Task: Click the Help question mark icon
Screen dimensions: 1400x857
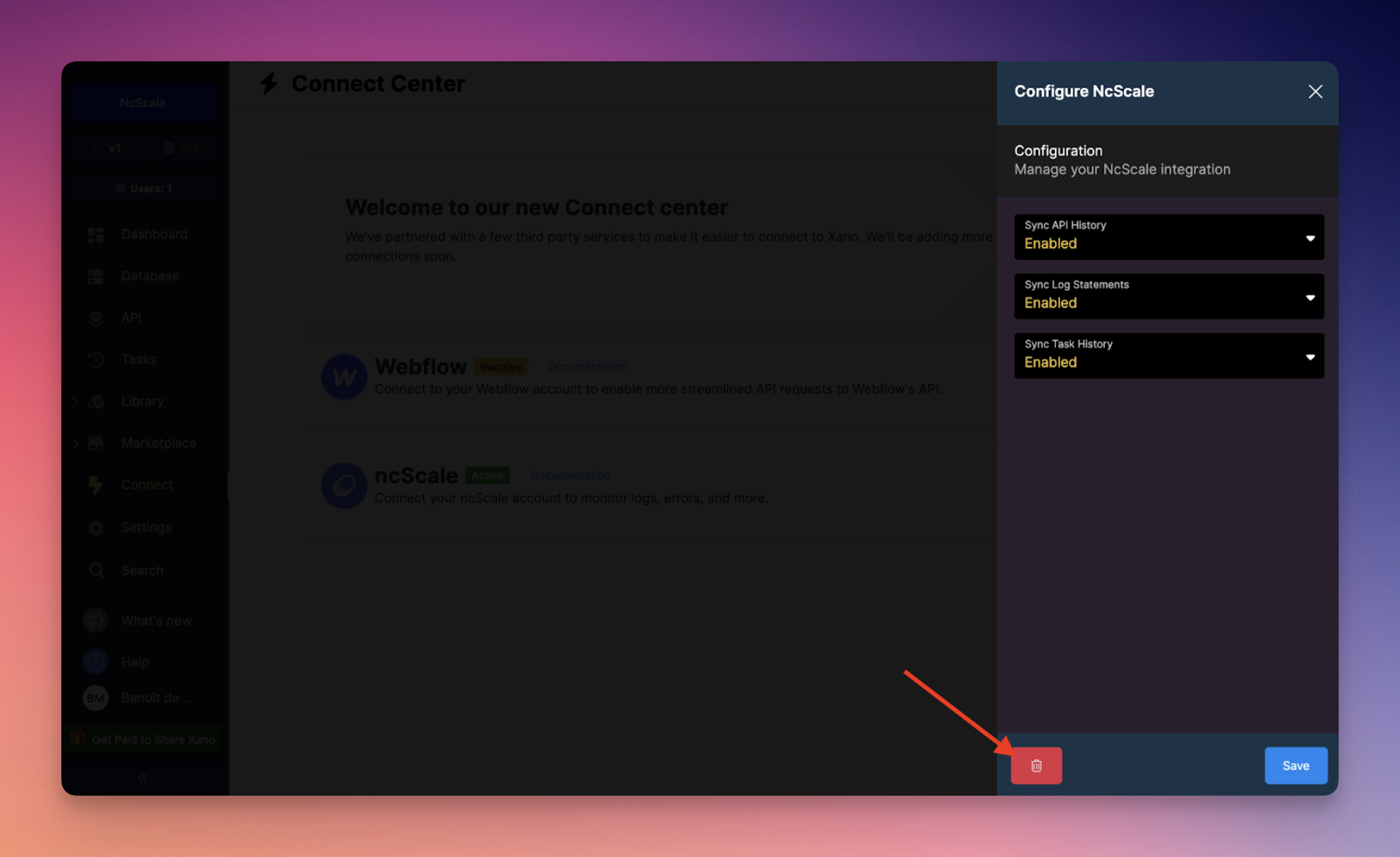Action: point(96,661)
